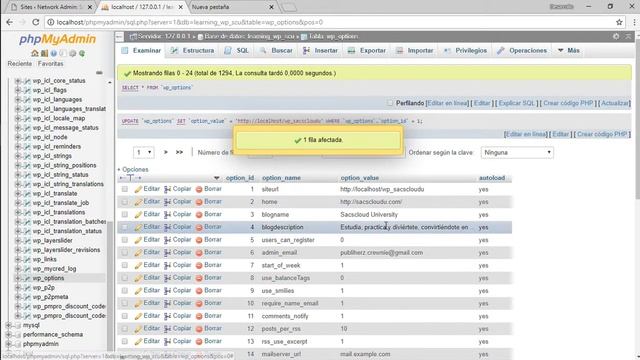Open page settings gear at top right

[616, 37]
